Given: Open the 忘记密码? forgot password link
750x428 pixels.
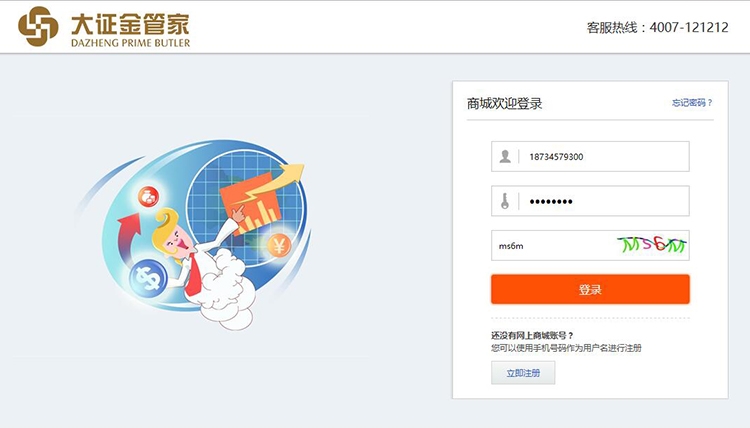Looking at the screenshot, I should (x=692, y=102).
